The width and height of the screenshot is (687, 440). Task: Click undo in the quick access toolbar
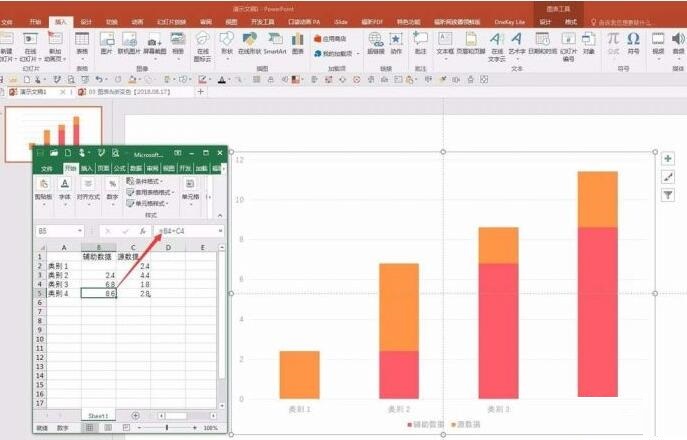(99, 79)
